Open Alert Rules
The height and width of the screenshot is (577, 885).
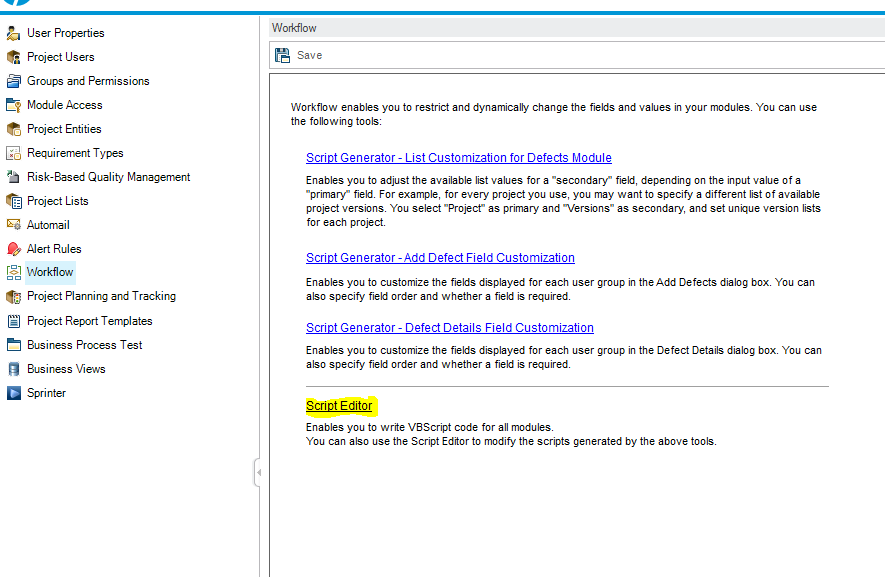[x=54, y=249]
